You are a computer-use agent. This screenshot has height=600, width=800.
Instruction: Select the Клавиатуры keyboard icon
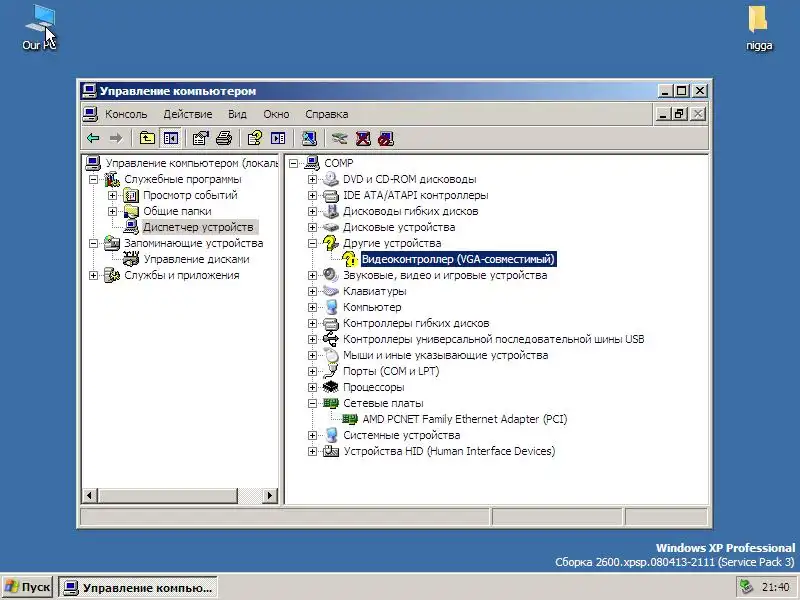(x=331, y=291)
